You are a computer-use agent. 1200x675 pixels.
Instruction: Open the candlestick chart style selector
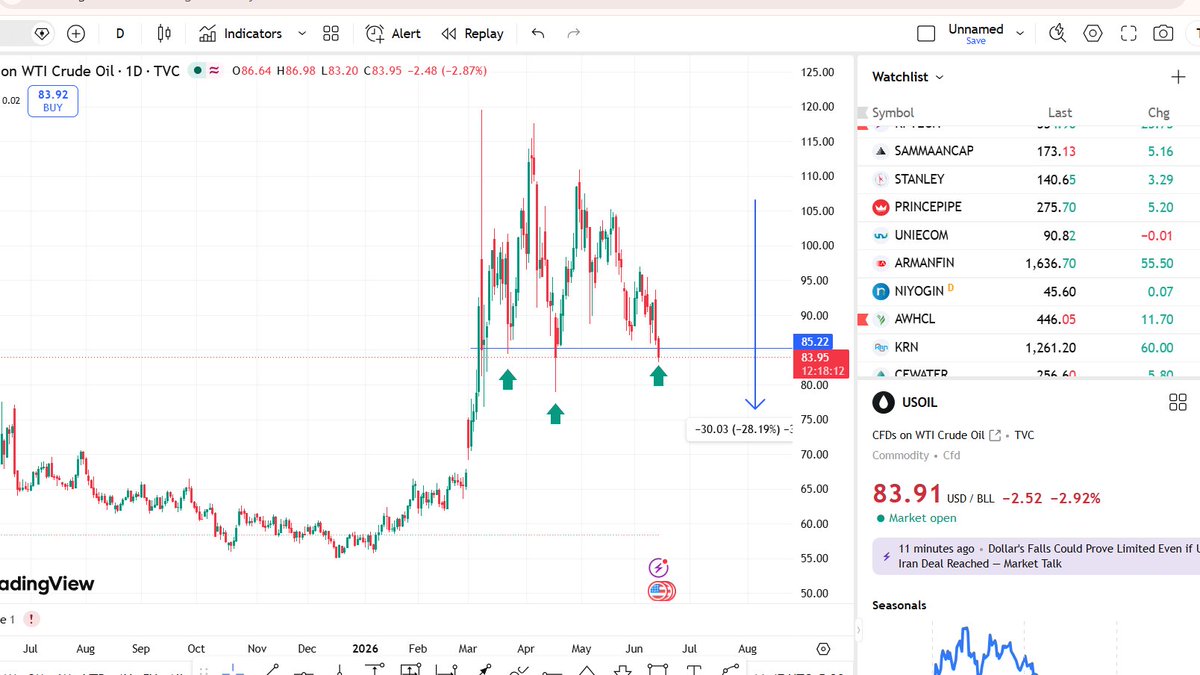tap(164, 33)
